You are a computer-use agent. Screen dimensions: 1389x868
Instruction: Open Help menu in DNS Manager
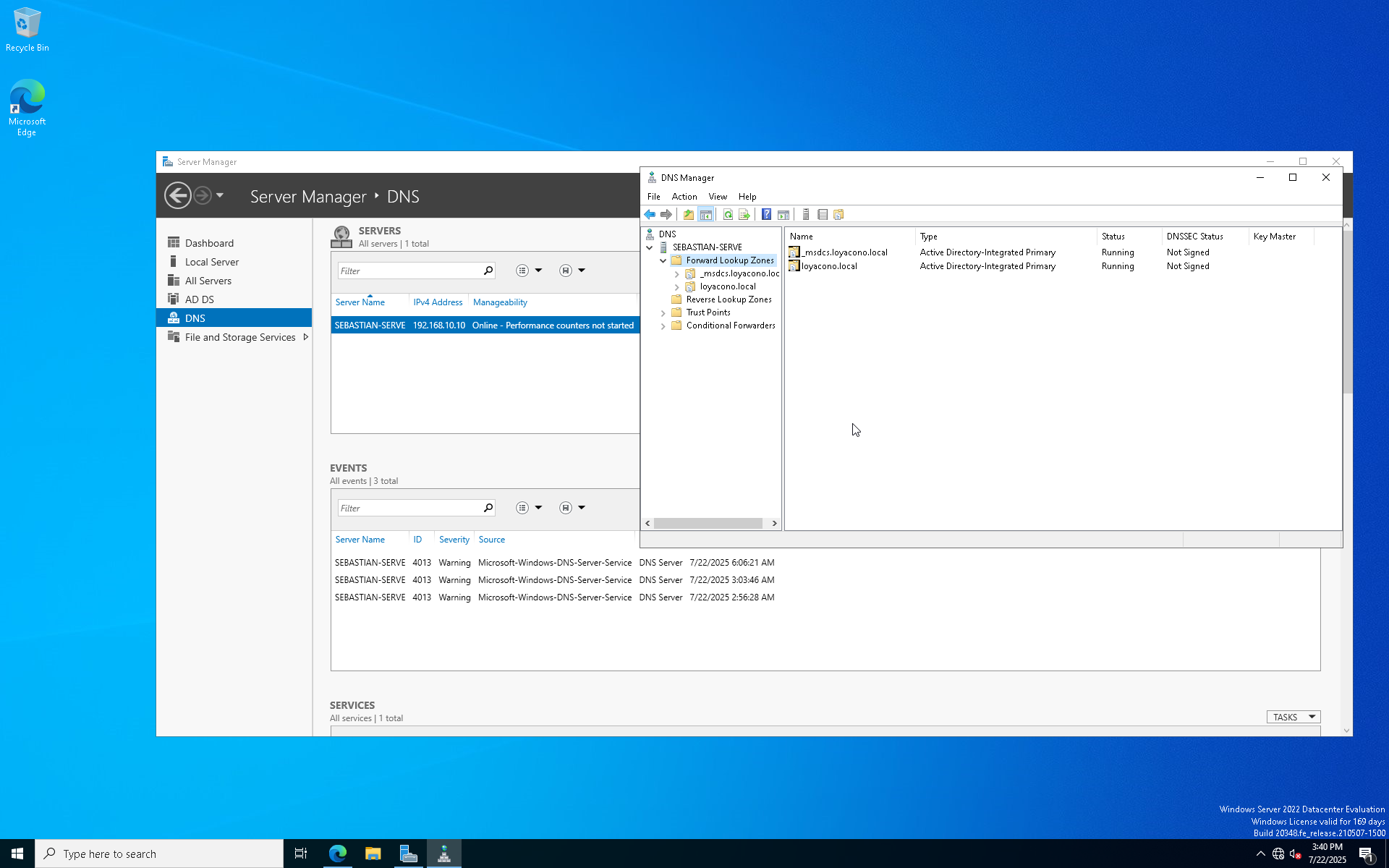click(x=747, y=197)
